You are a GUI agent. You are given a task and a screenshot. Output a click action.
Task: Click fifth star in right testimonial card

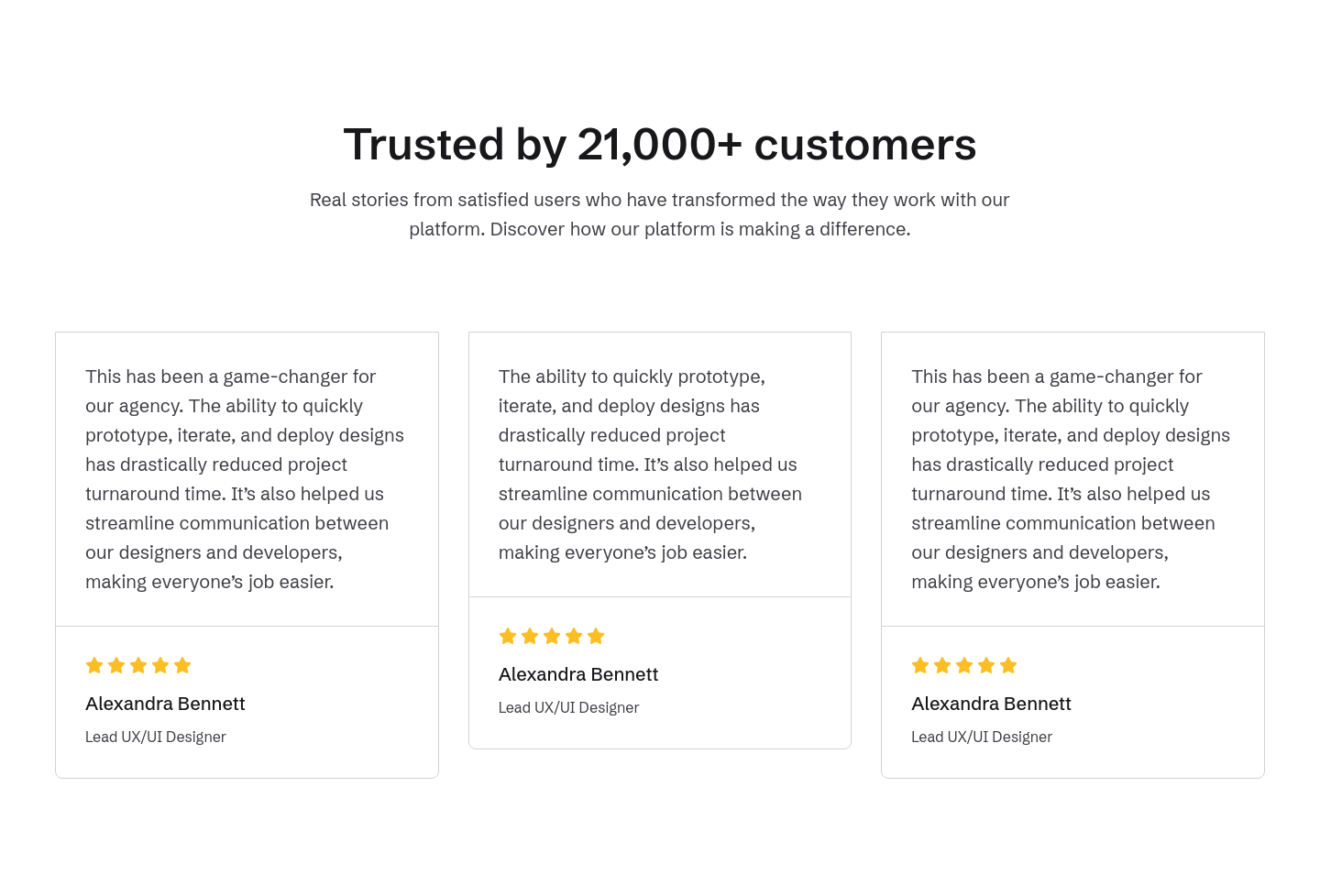click(1008, 665)
